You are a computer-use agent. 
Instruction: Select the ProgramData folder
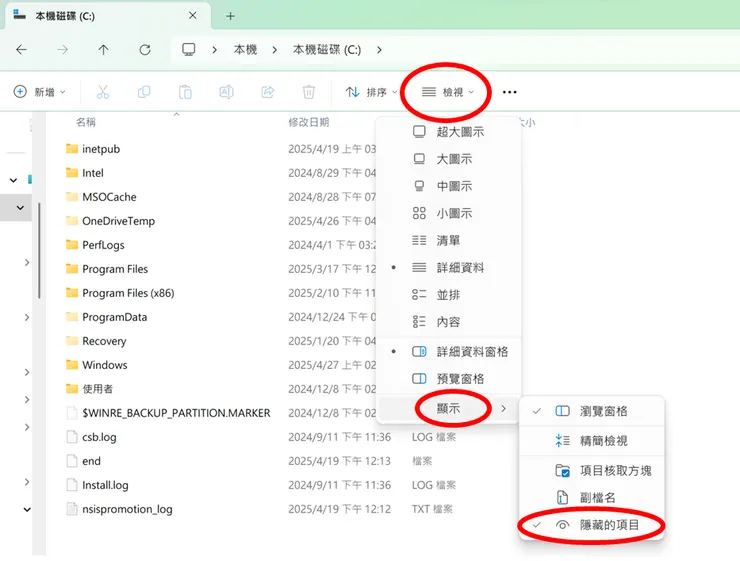[x=114, y=317]
